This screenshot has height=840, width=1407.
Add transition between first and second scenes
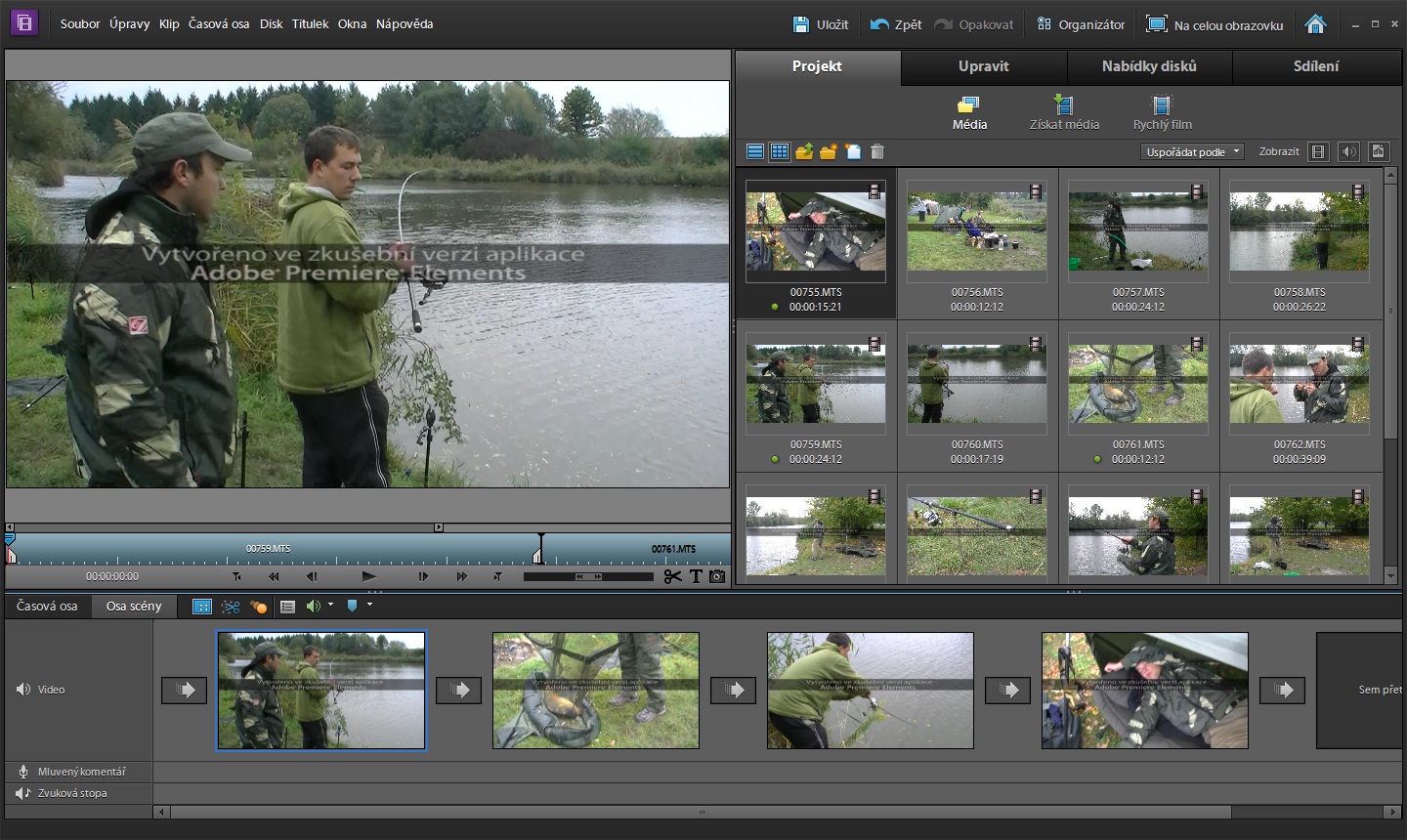(x=458, y=690)
